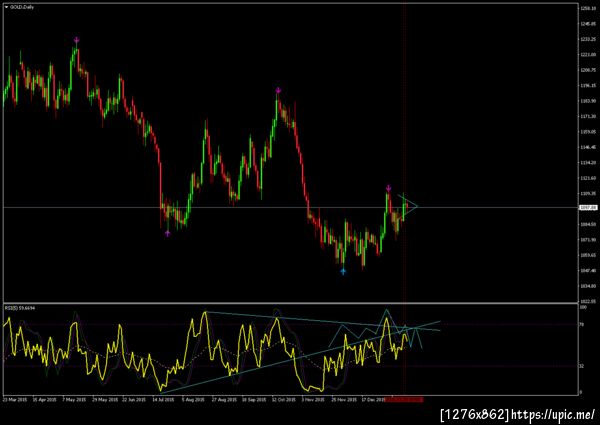This screenshot has height=425, width=600.
Task: Select the blue arrow marker under the December low
Action: (x=343, y=271)
